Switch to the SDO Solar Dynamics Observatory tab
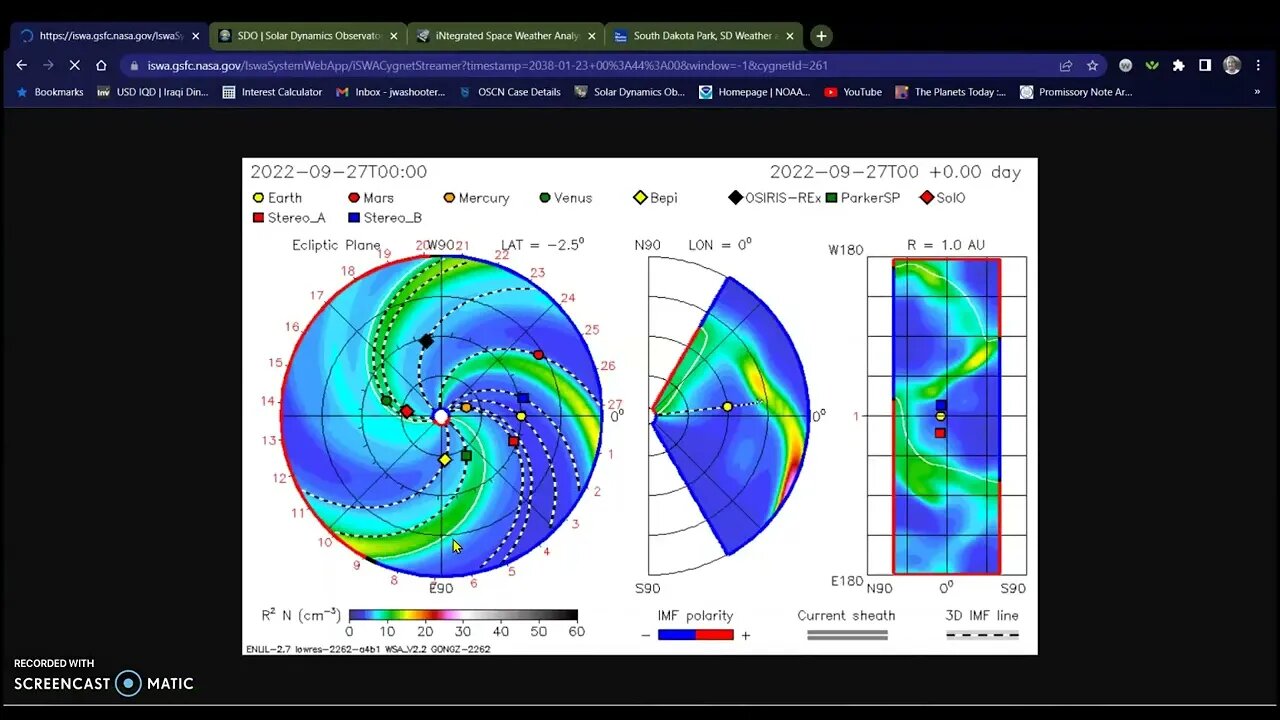 pyautogui.click(x=308, y=36)
